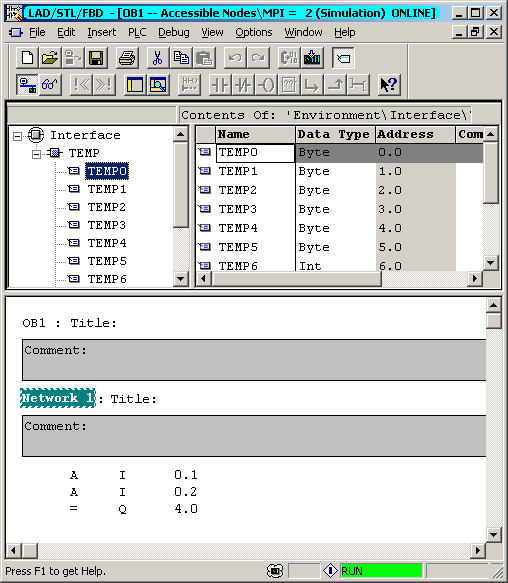Viewport: 508px width, 583px height.
Task: Open the Debug menu
Action: (x=174, y=32)
